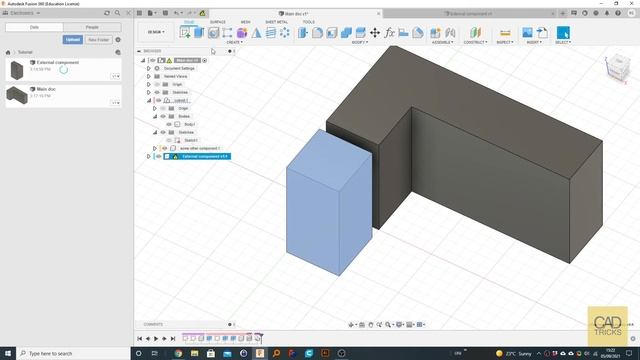
Task: Collapse the Bodies folder
Action: [155, 116]
